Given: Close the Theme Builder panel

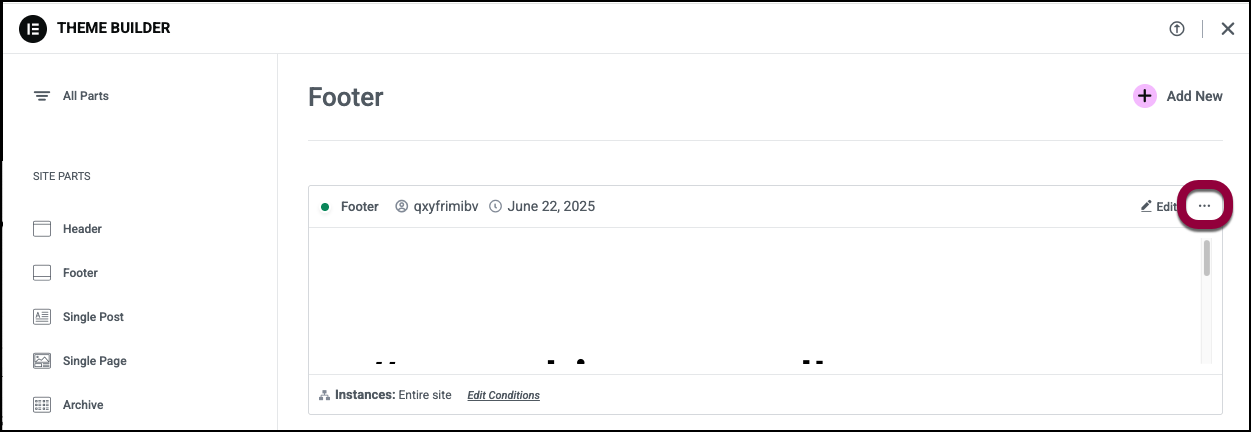Looking at the screenshot, I should click(1228, 29).
